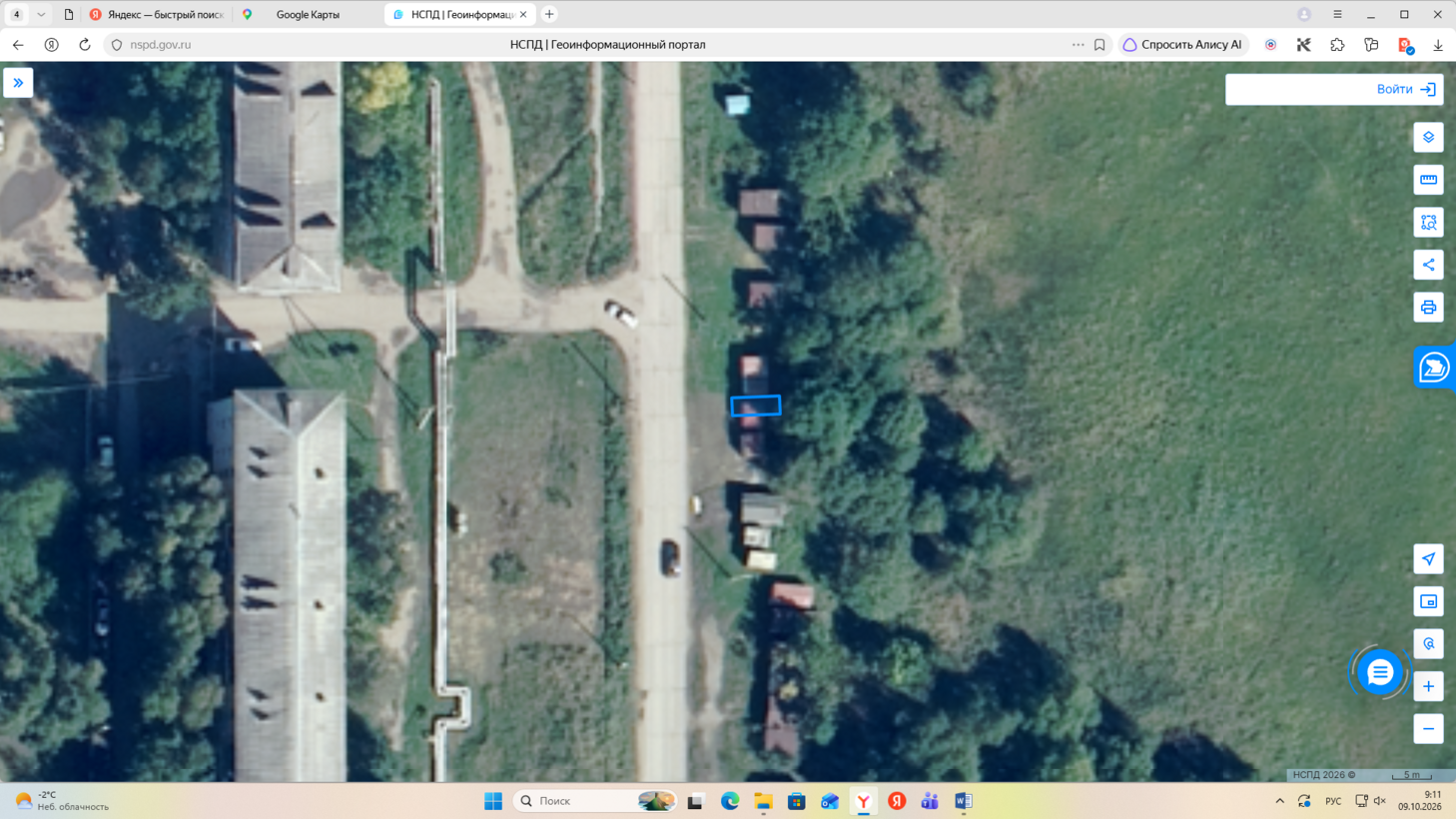Open File Explorer from the taskbar
Screen dimensions: 1456x819
coord(763,801)
